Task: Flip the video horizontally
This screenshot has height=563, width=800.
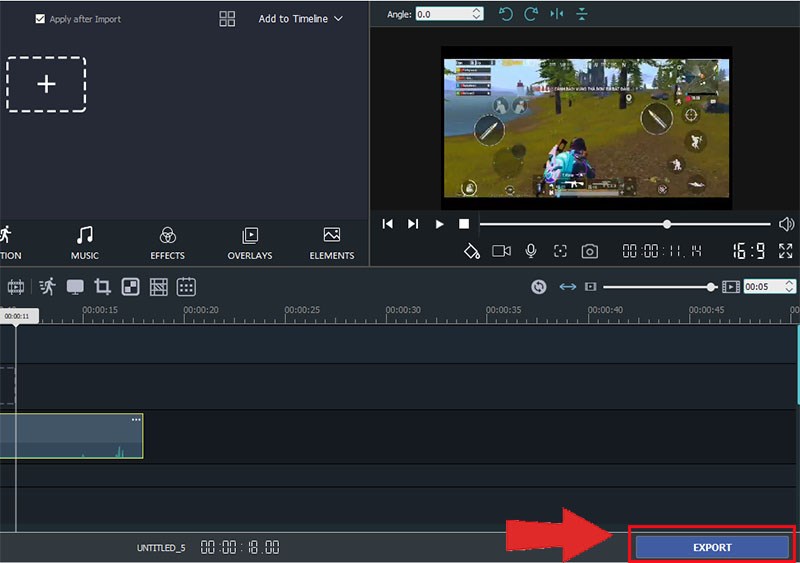Action: point(557,14)
